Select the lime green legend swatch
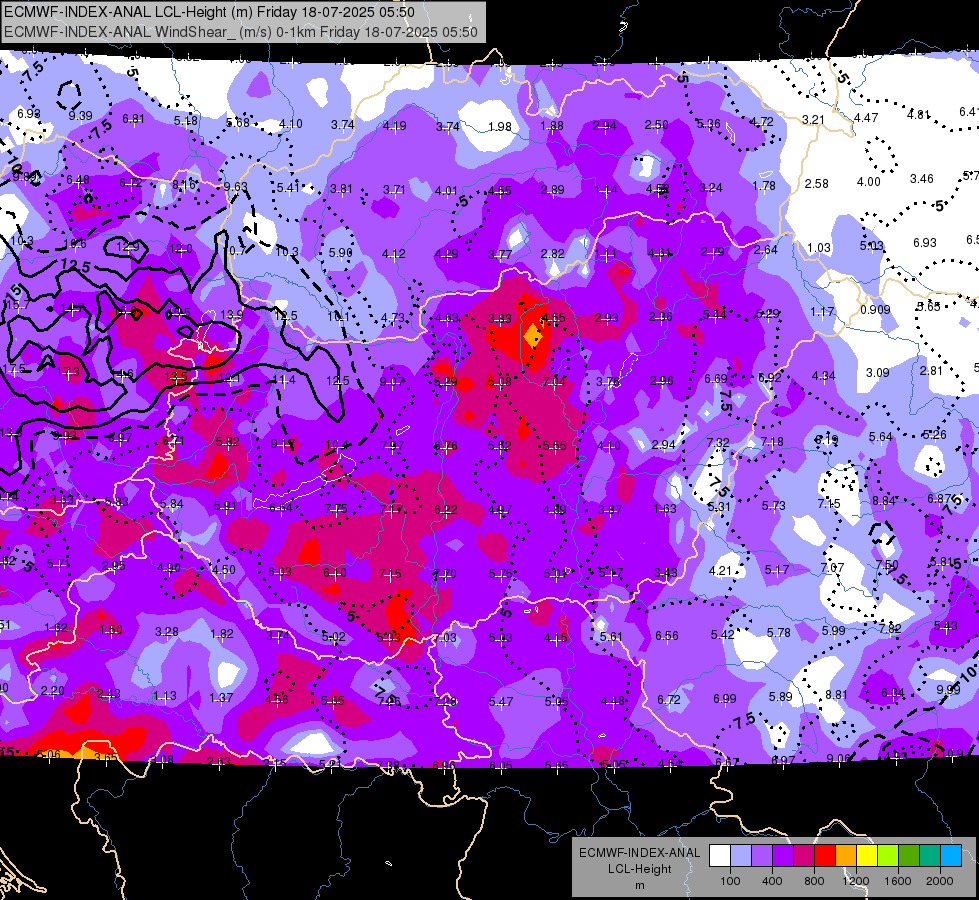The width and height of the screenshot is (979, 900). click(x=888, y=856)
